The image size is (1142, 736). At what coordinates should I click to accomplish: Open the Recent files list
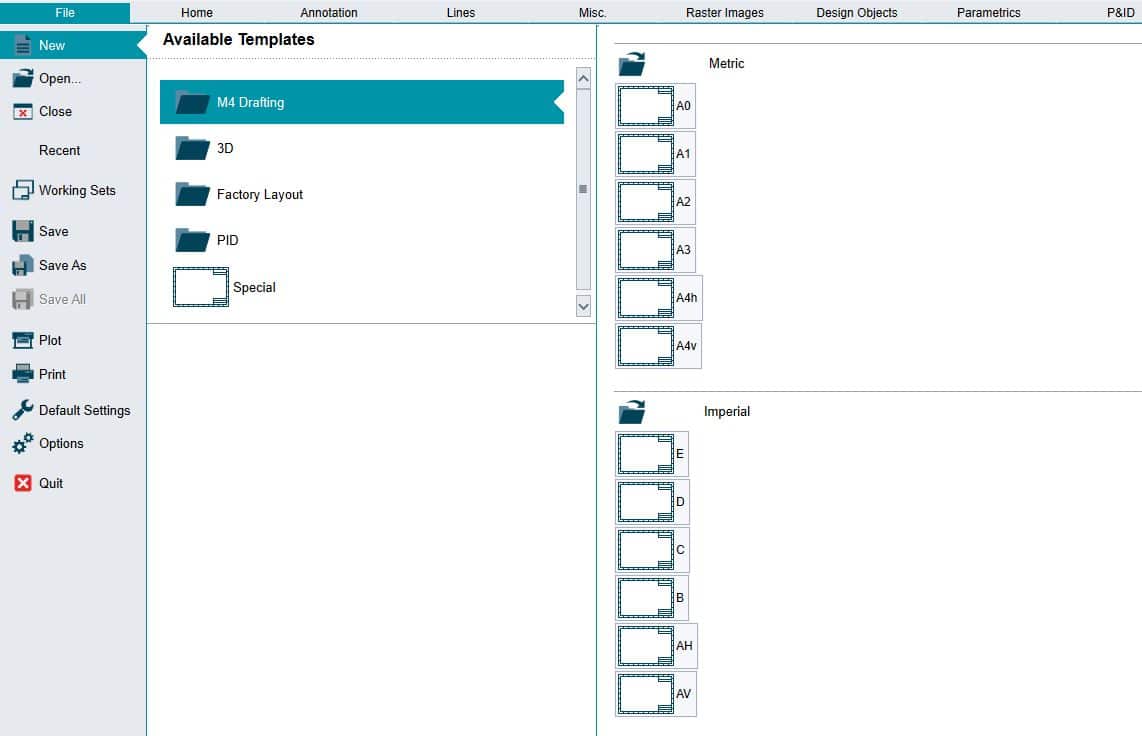(60, 150)
